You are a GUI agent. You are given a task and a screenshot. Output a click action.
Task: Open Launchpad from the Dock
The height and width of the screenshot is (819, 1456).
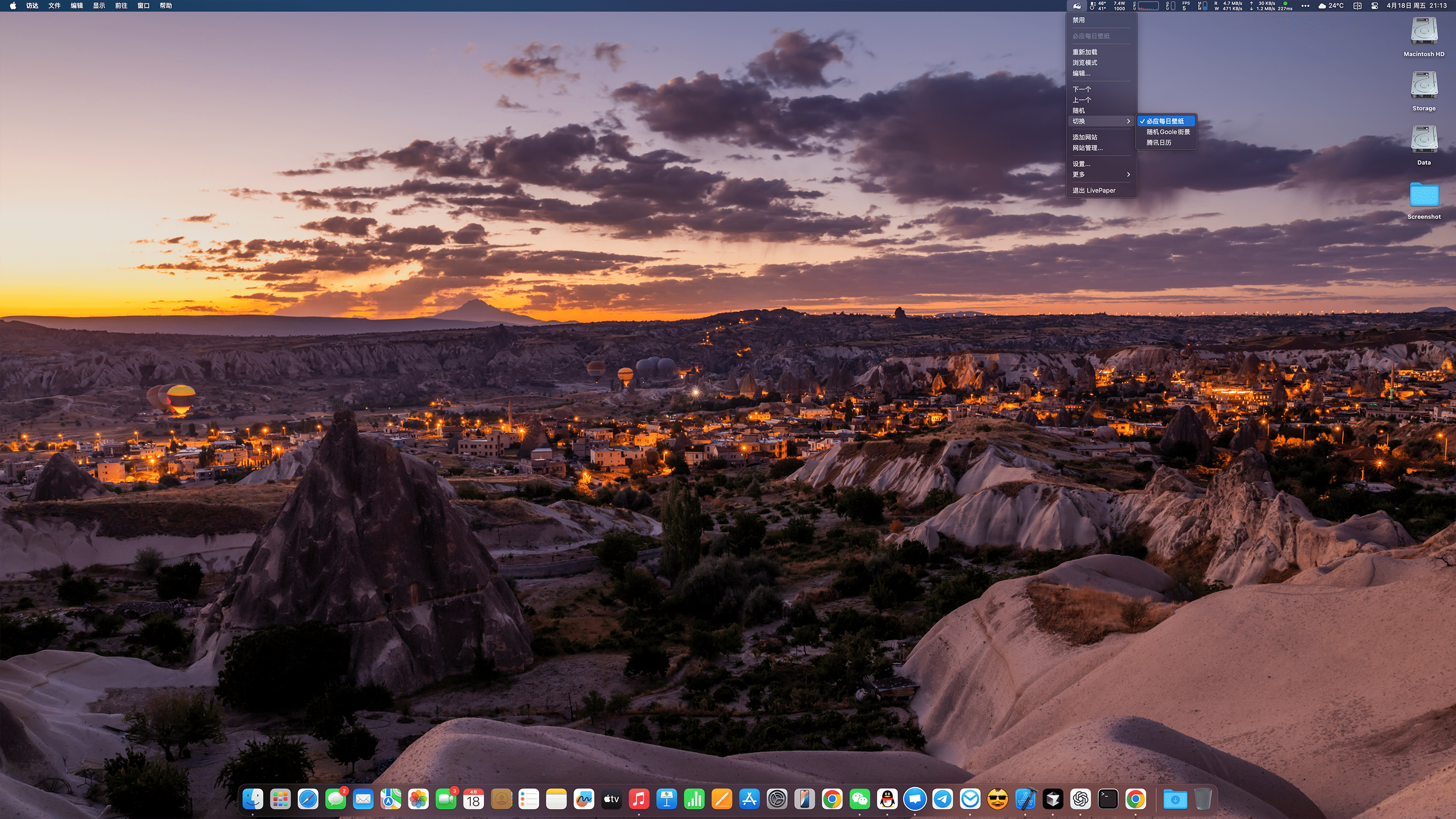(281, 799)
